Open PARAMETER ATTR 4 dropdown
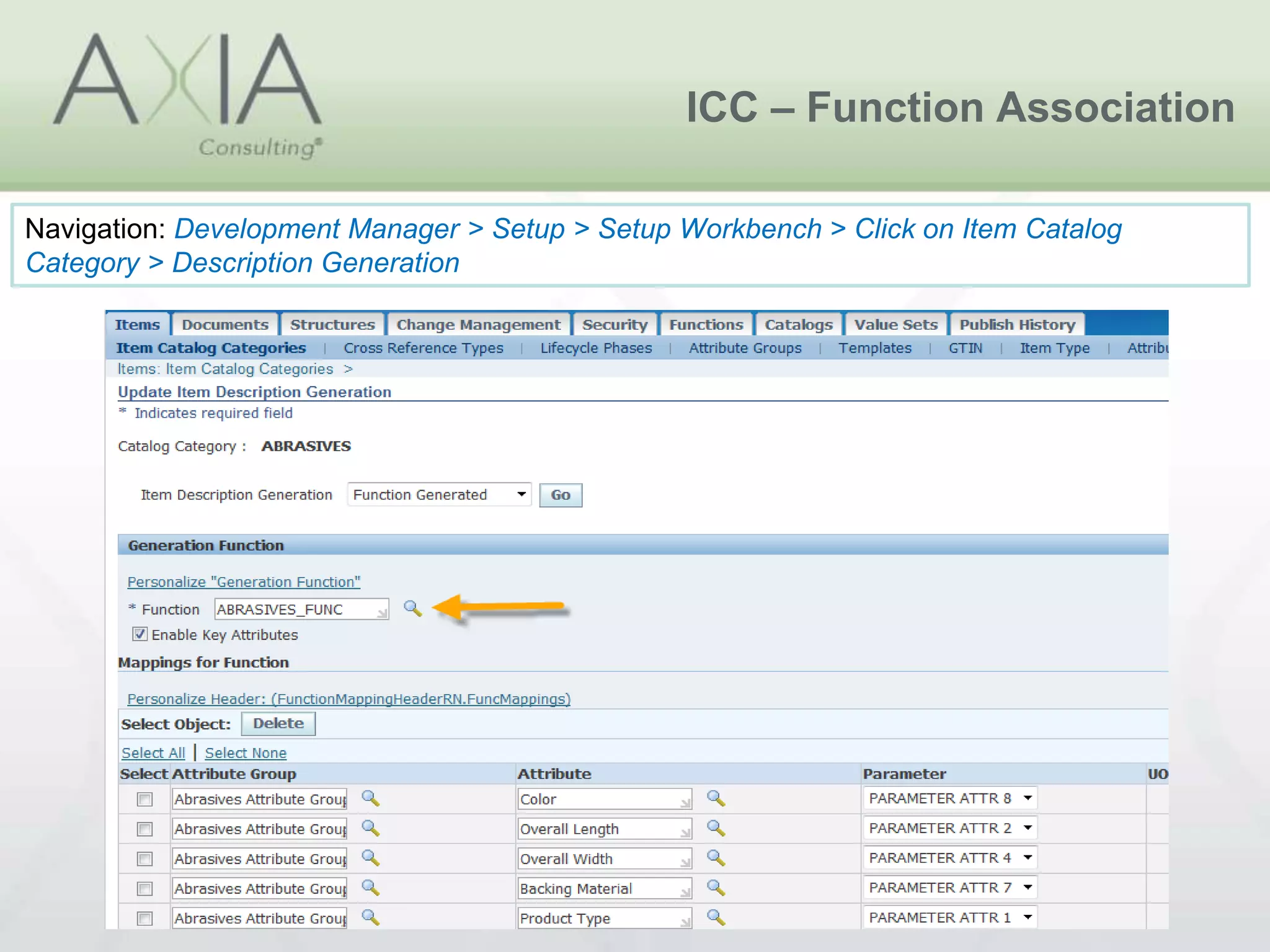 [949, 858]
